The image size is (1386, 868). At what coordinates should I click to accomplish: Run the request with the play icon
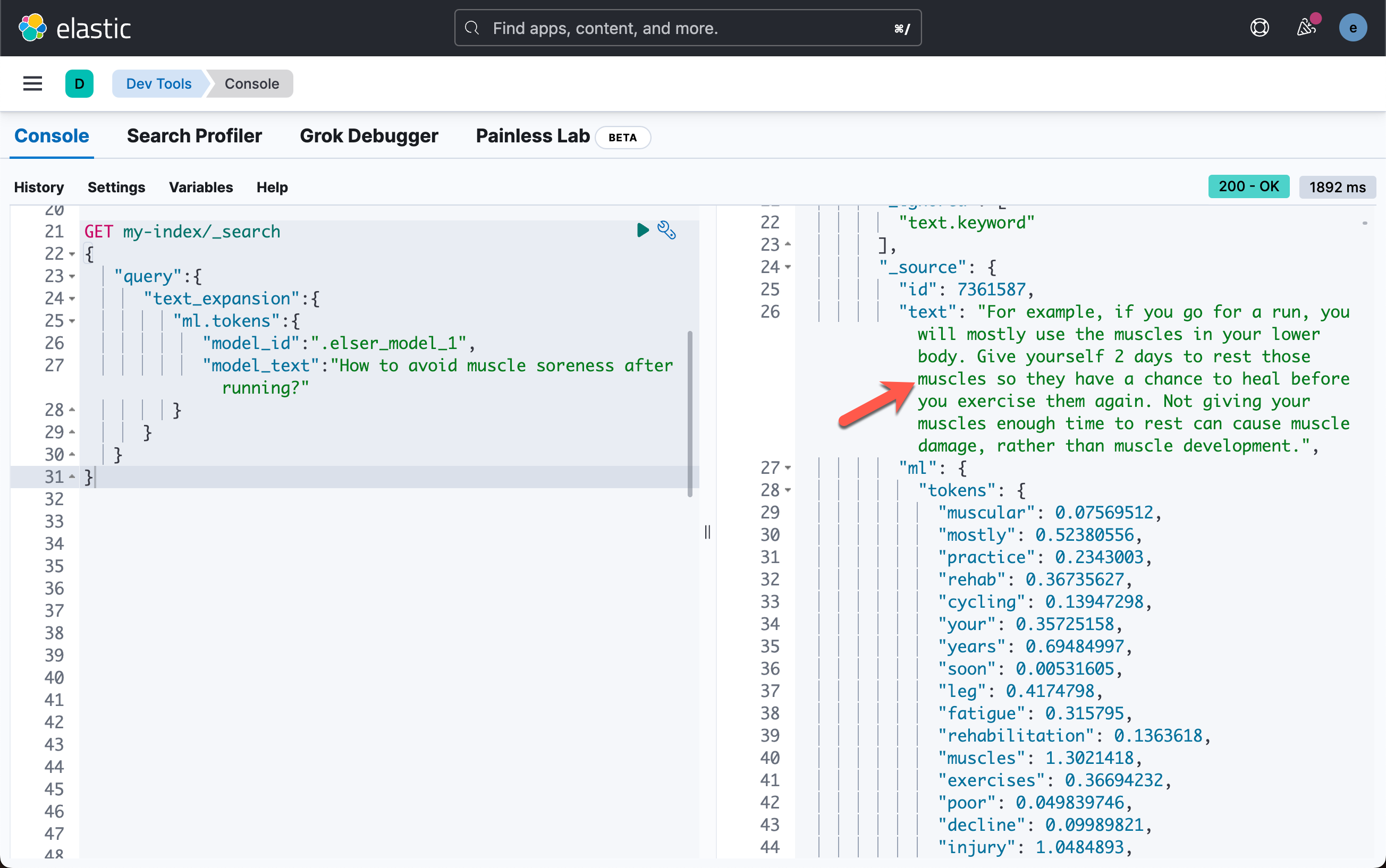click(x=643, y=230)
